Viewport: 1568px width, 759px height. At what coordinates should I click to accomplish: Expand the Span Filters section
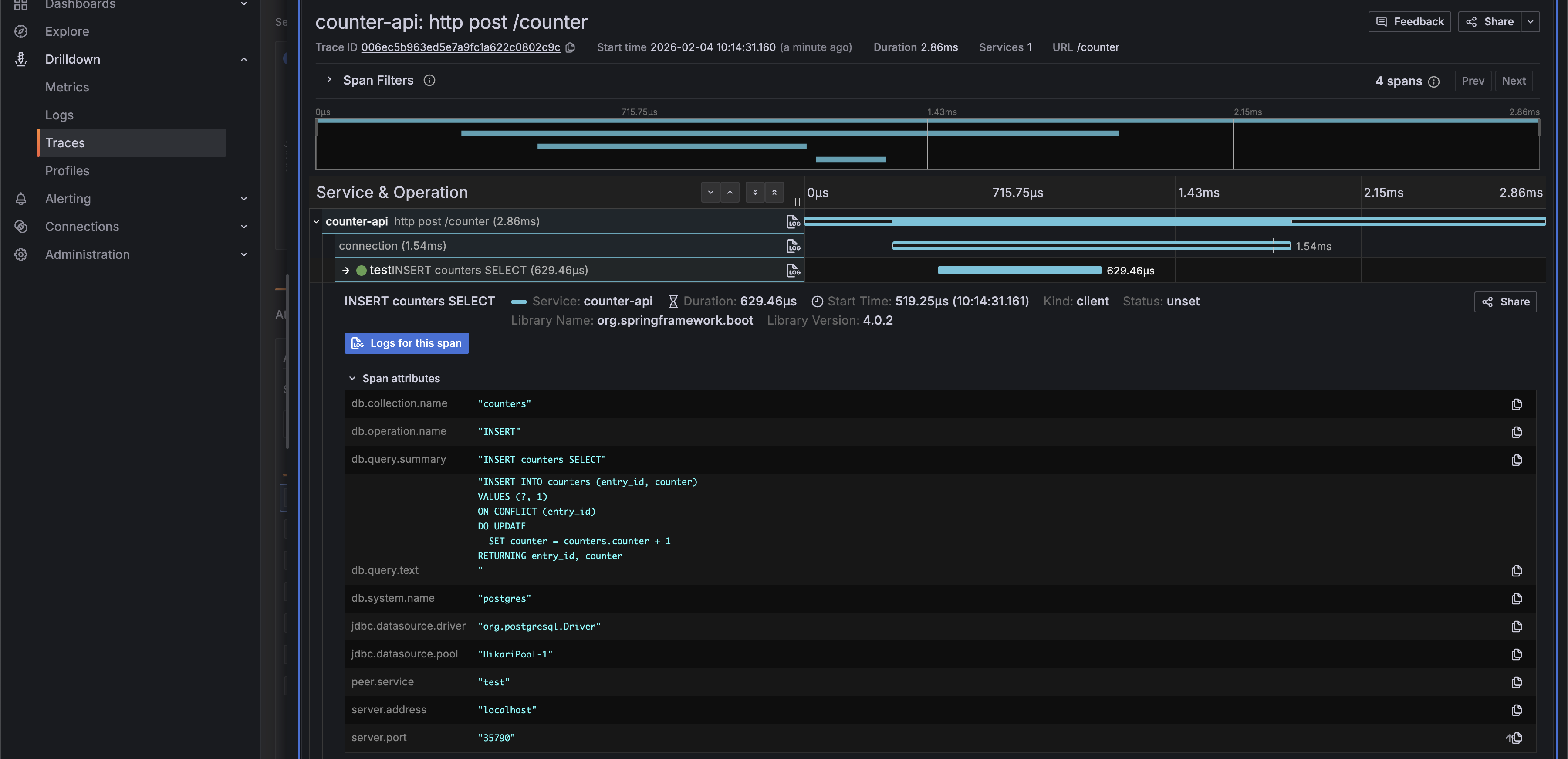pos(329,80)
